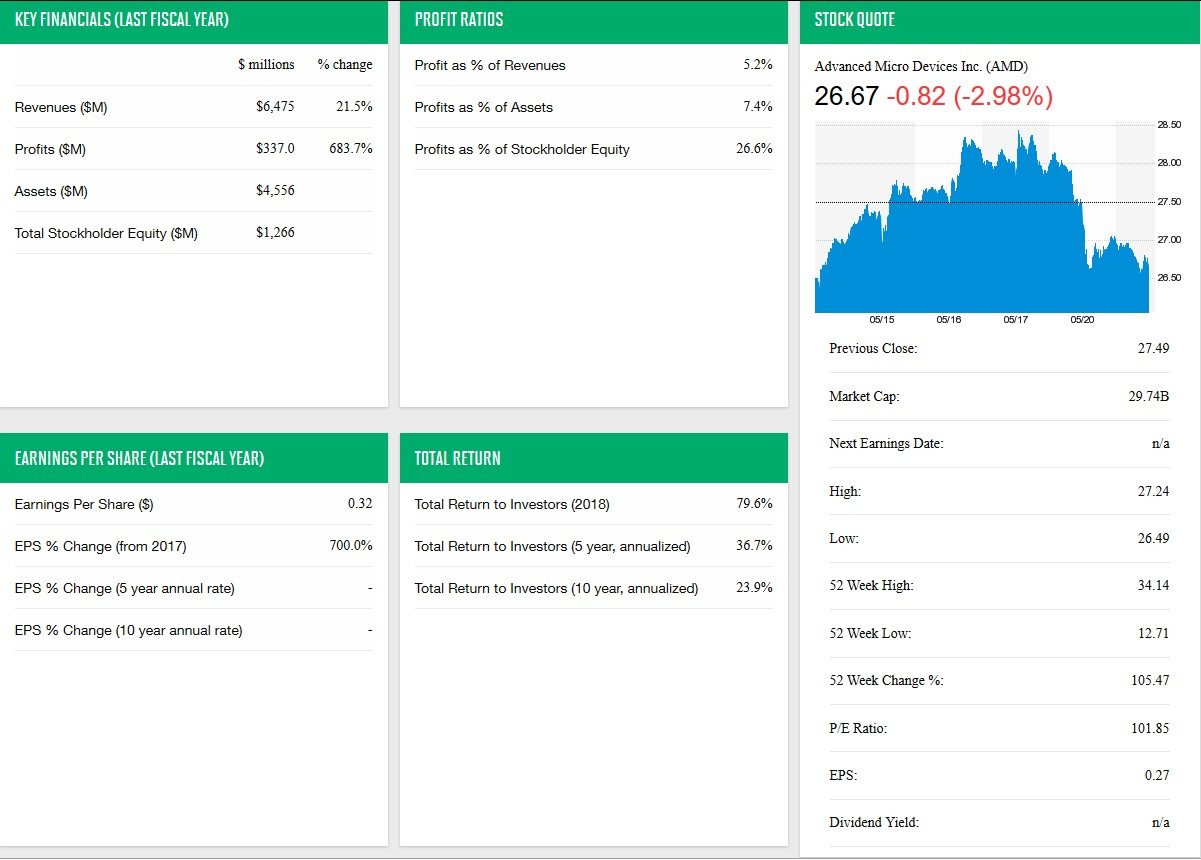Screen dimensions: 1201x860
Task: Select the Profits ($M) row label
Action: click(x=50, y=150)
